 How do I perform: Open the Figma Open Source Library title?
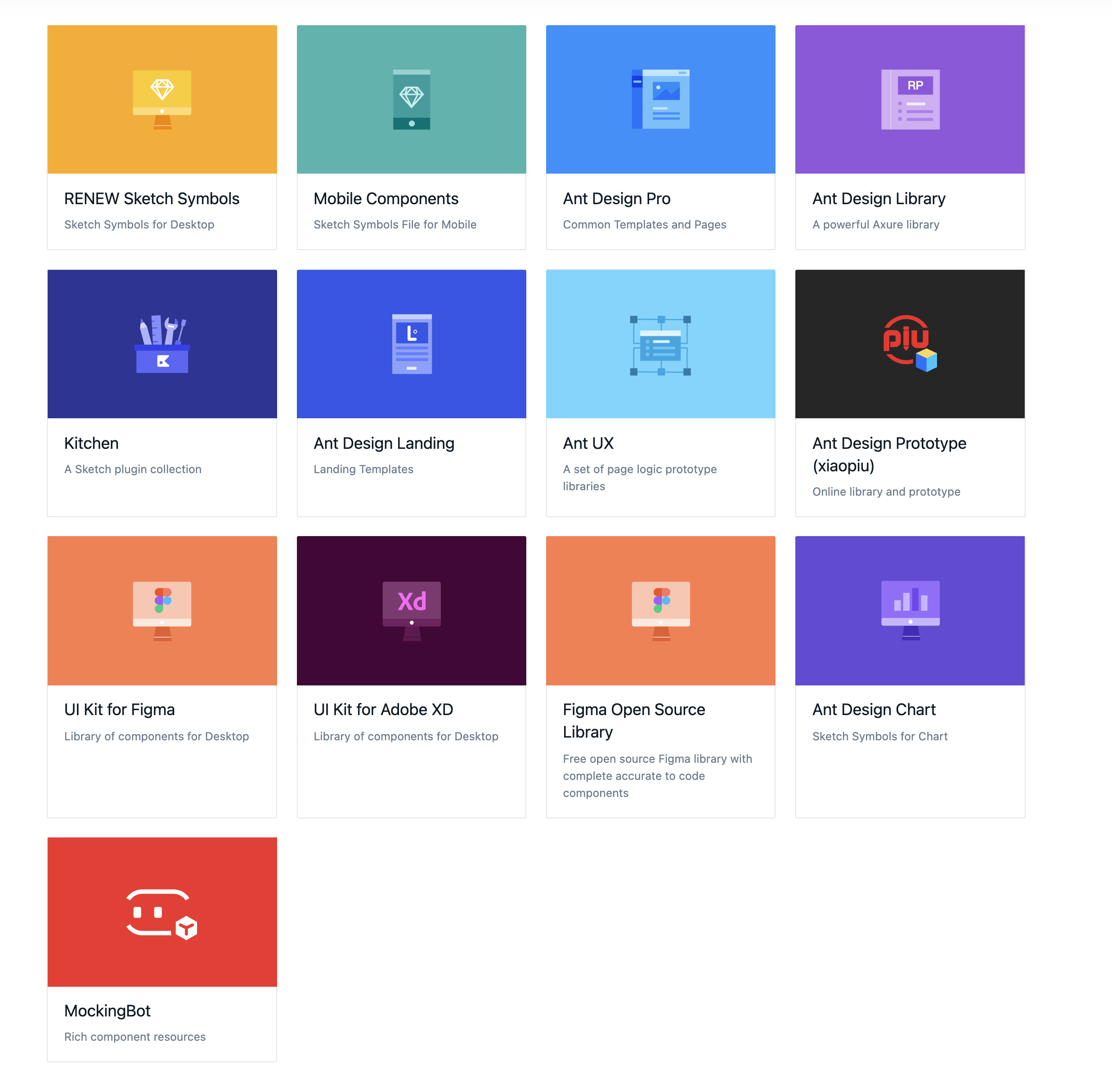633,721
